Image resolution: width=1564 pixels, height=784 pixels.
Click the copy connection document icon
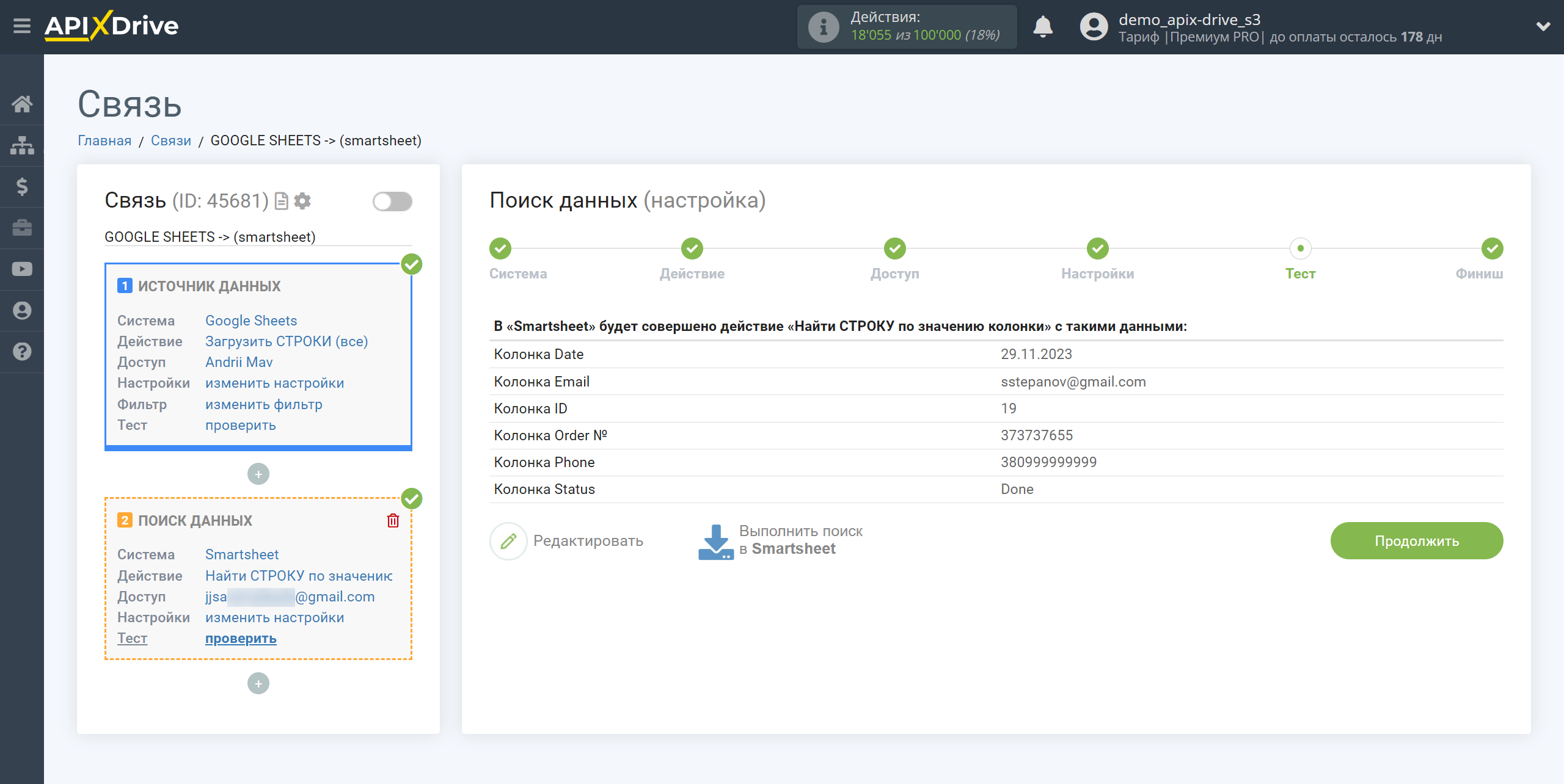click(x=281, y=201)
